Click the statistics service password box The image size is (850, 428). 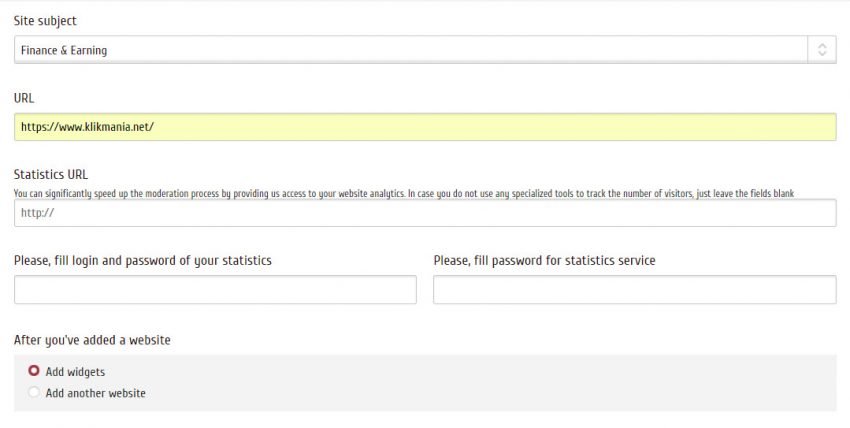click(x=634, y=290)
